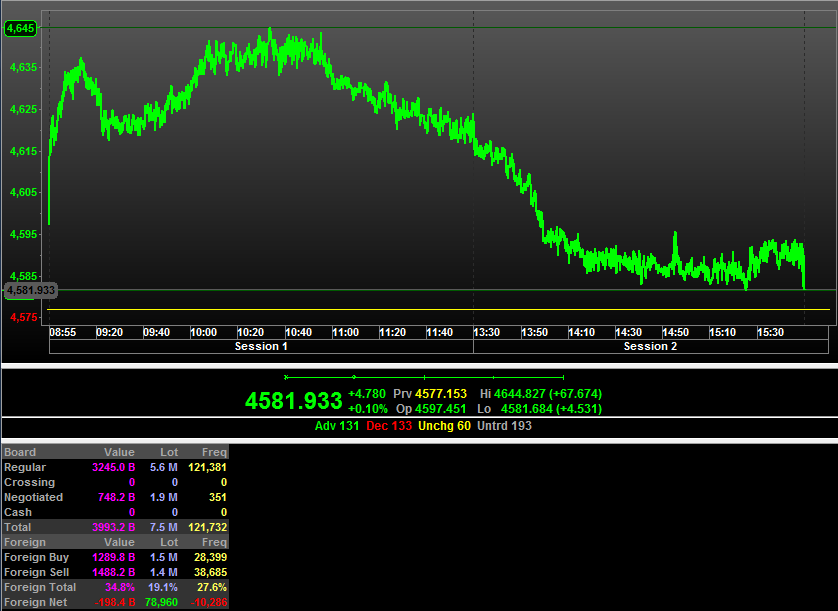Select the Crossing board row
Image resolution: width=838 pixels, height=611 pixels.
[115, 482]
